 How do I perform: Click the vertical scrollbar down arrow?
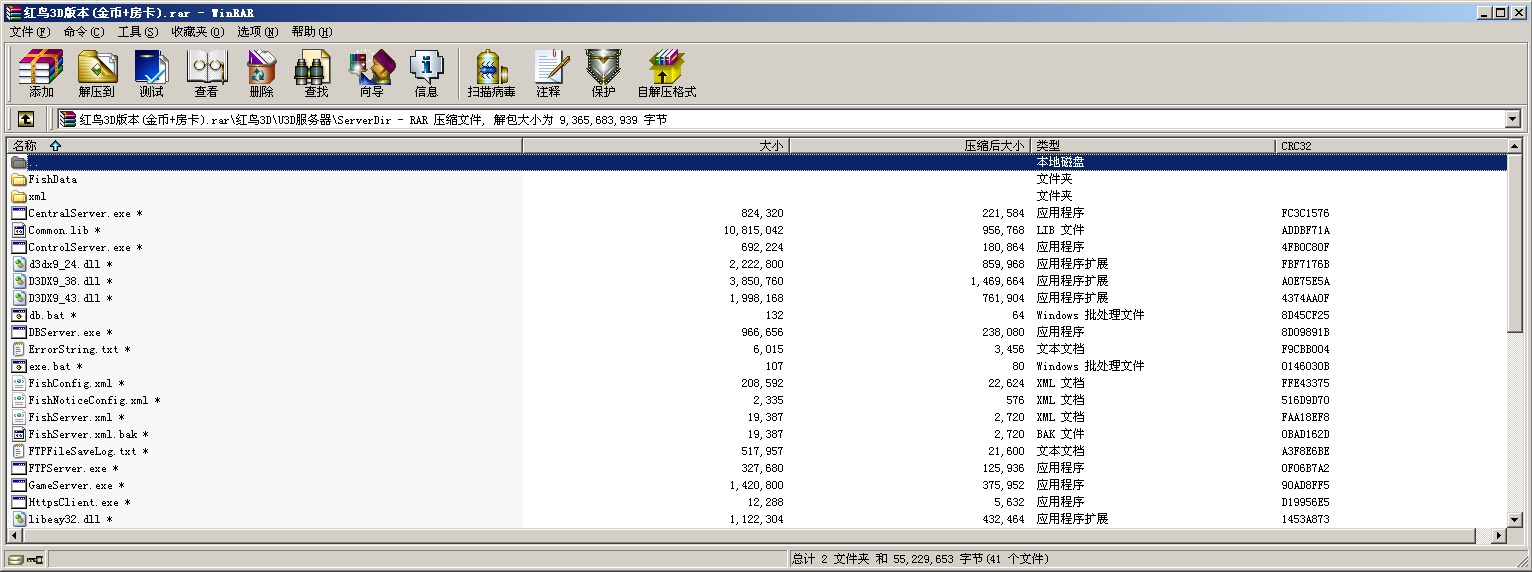(x=1515, y=520)
